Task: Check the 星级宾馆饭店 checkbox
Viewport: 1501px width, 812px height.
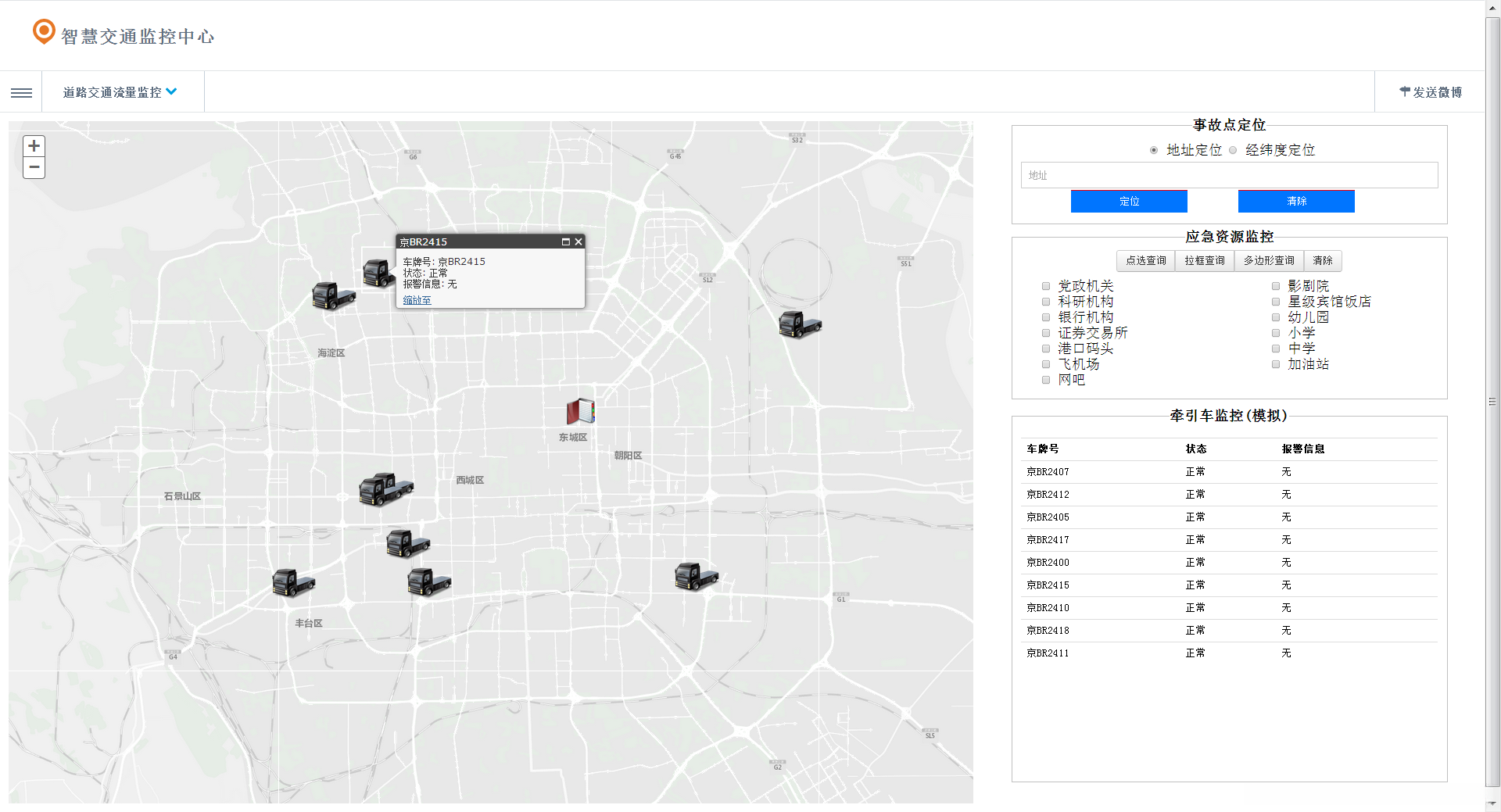Action: coord(1276,302)
